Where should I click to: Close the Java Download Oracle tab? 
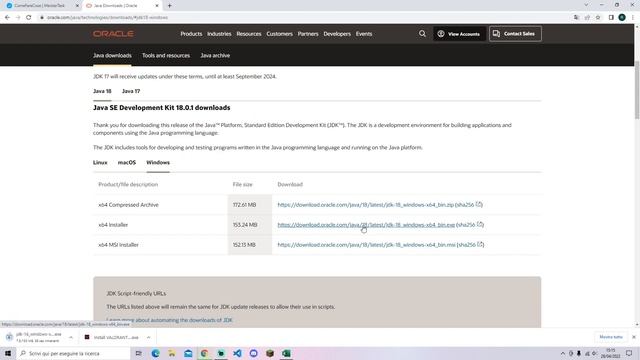click(157, 6)
